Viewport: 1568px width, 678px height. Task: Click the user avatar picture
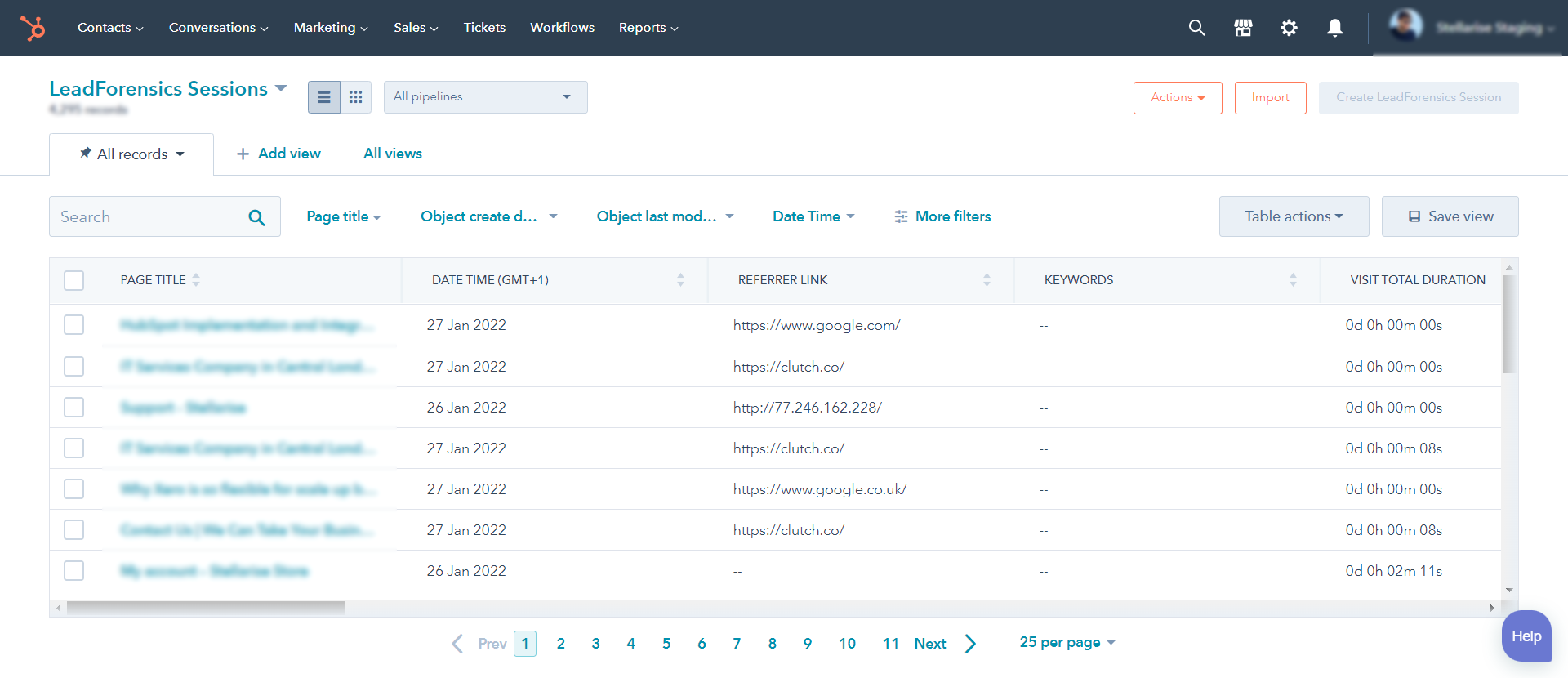1405,25
